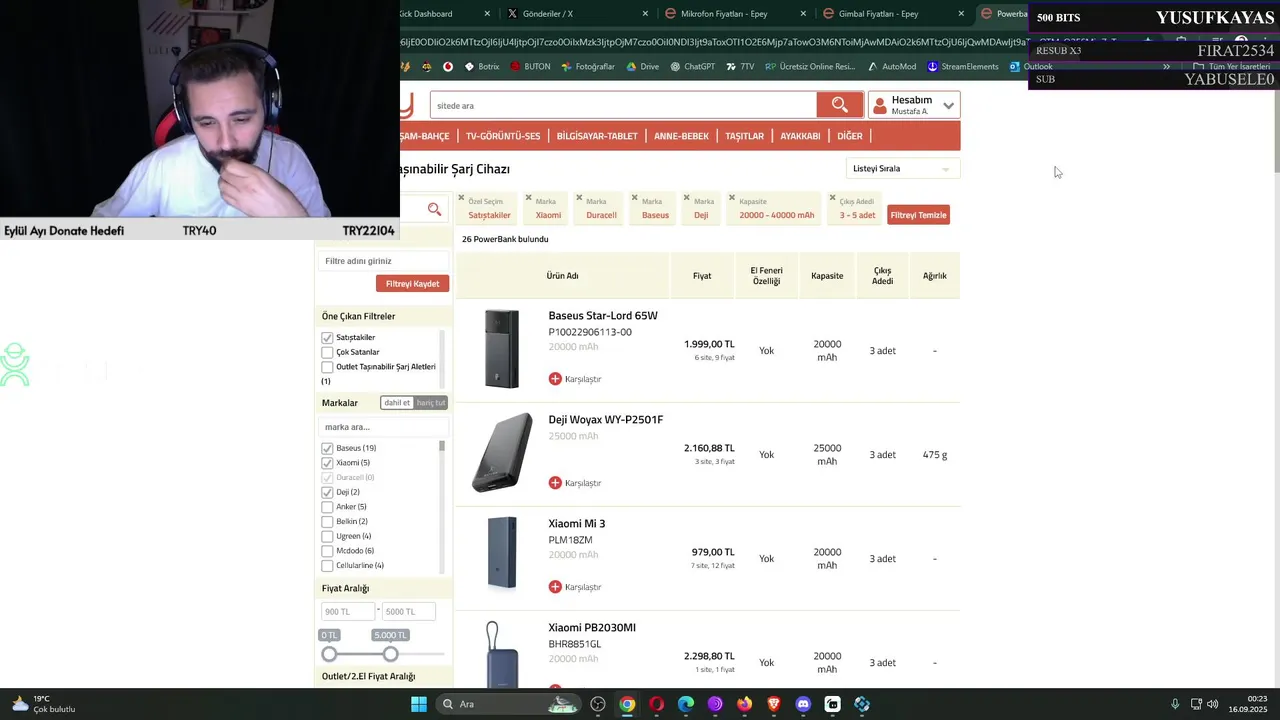Open Botrix bookmark
This screenshot has height=720, width=1280.
[x=481, y=67]
